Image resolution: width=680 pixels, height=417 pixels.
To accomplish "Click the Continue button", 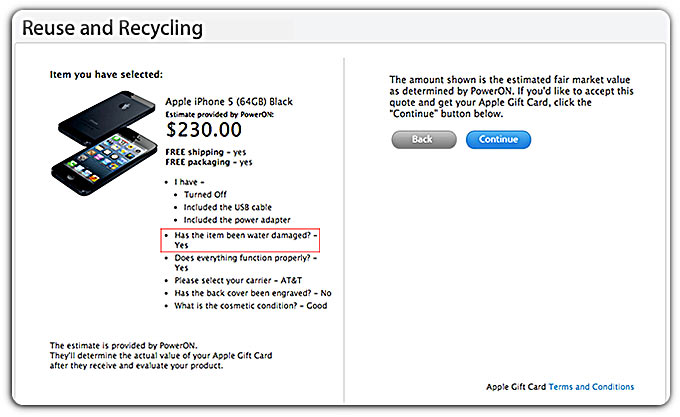I will tap(498, 139).
